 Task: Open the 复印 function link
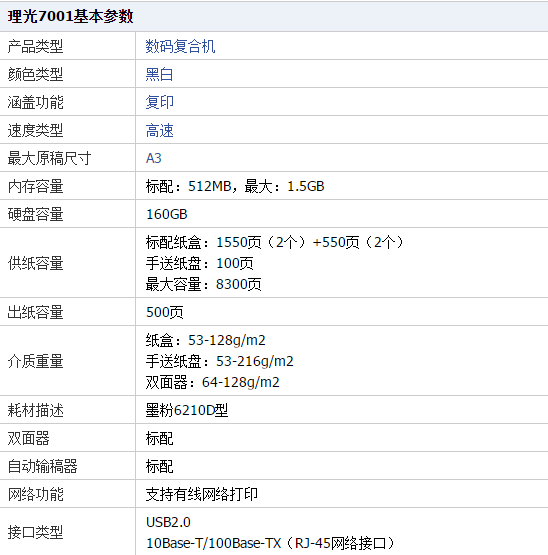point(159,102)
